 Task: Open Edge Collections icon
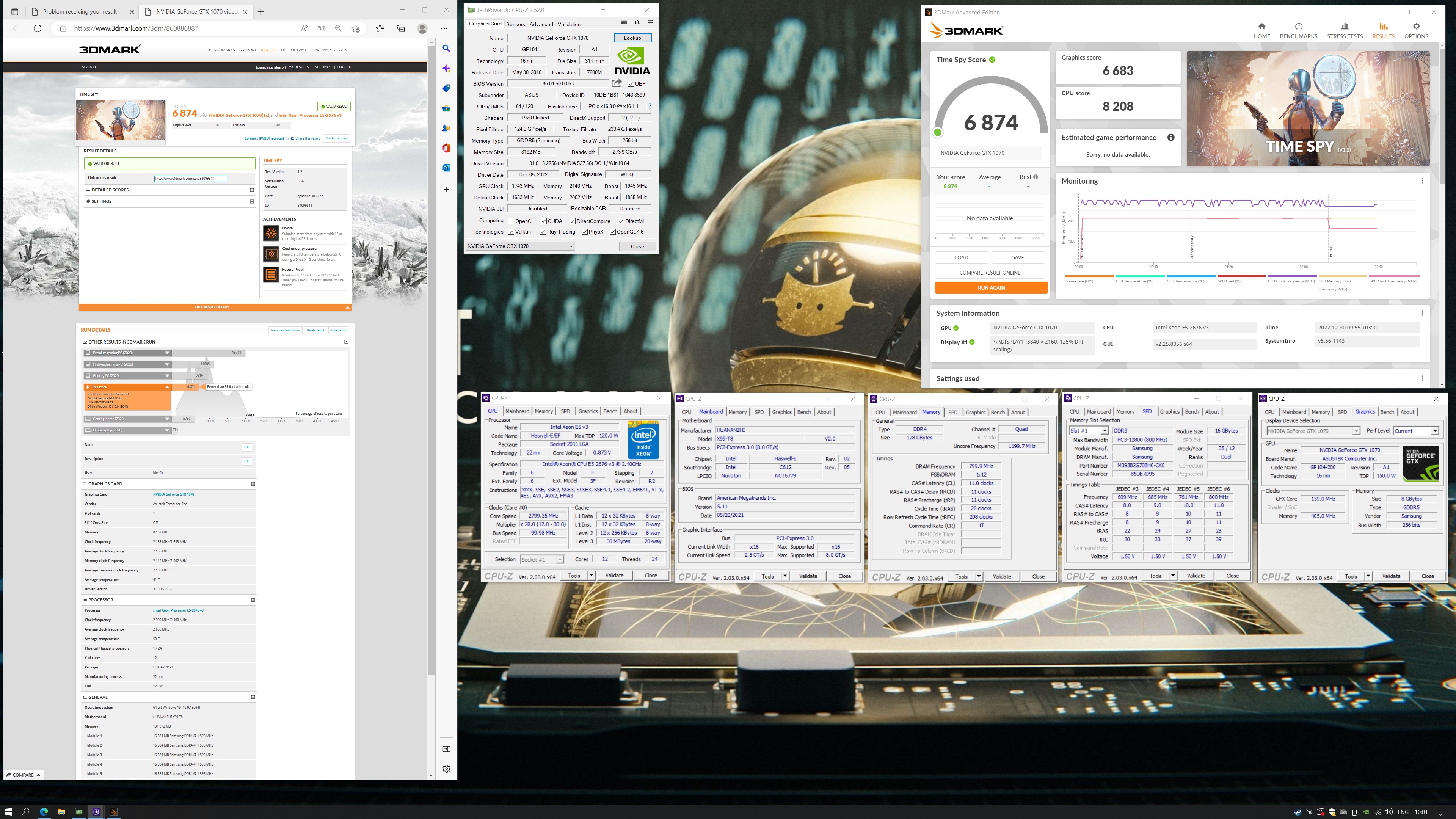(x=401, y=28)
